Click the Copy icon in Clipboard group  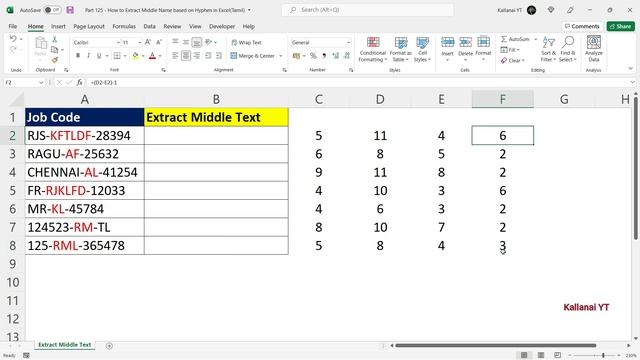tap(54, 50)
